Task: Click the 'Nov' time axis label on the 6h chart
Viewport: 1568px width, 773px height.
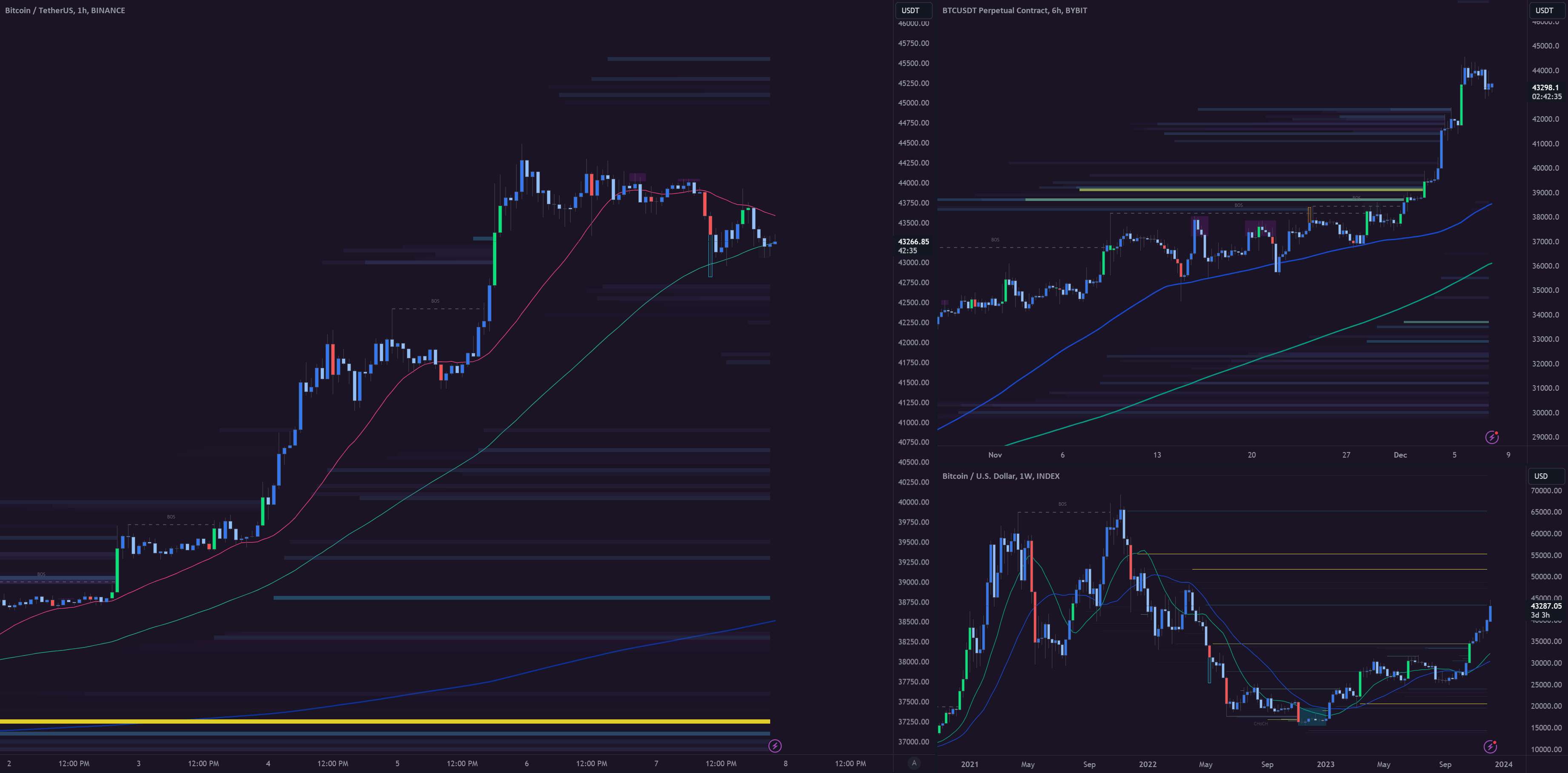Action: tap(994, 455)
